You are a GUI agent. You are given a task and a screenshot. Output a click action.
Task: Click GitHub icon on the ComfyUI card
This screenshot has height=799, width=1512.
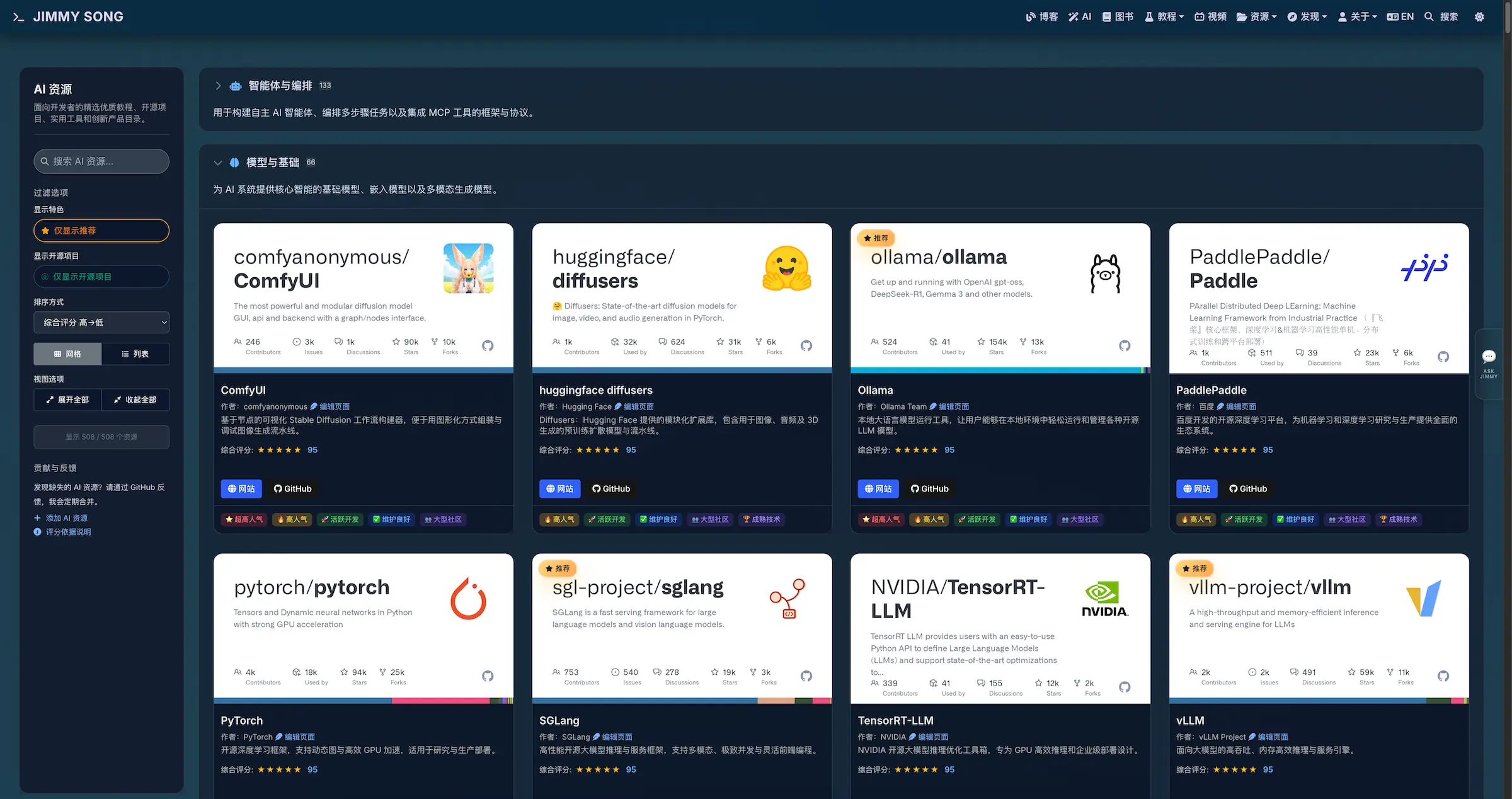[488, 346]
